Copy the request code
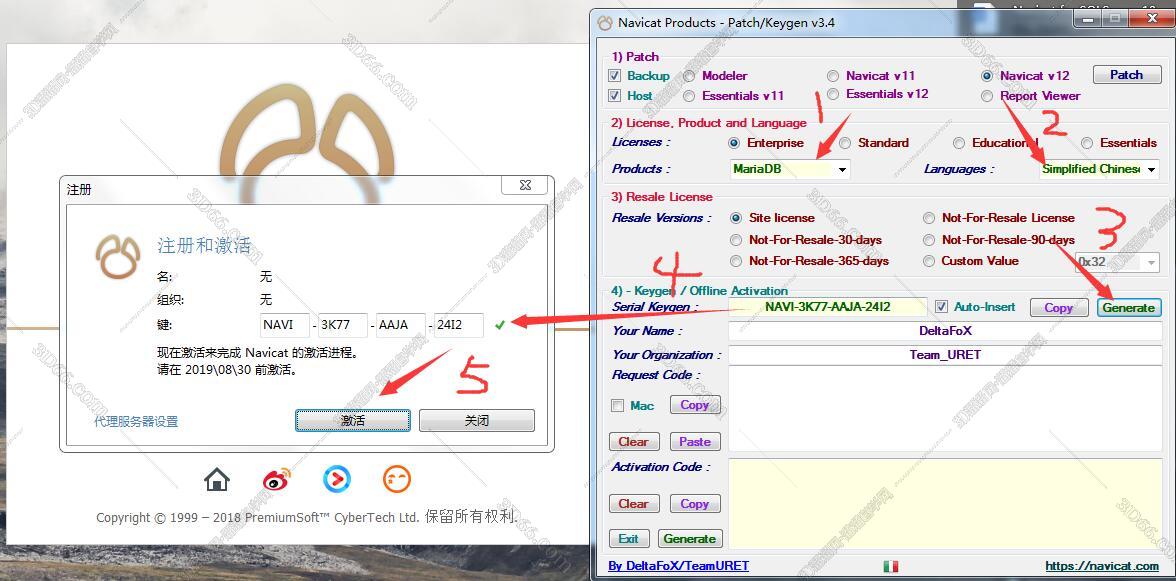 (x=694, y=405)
